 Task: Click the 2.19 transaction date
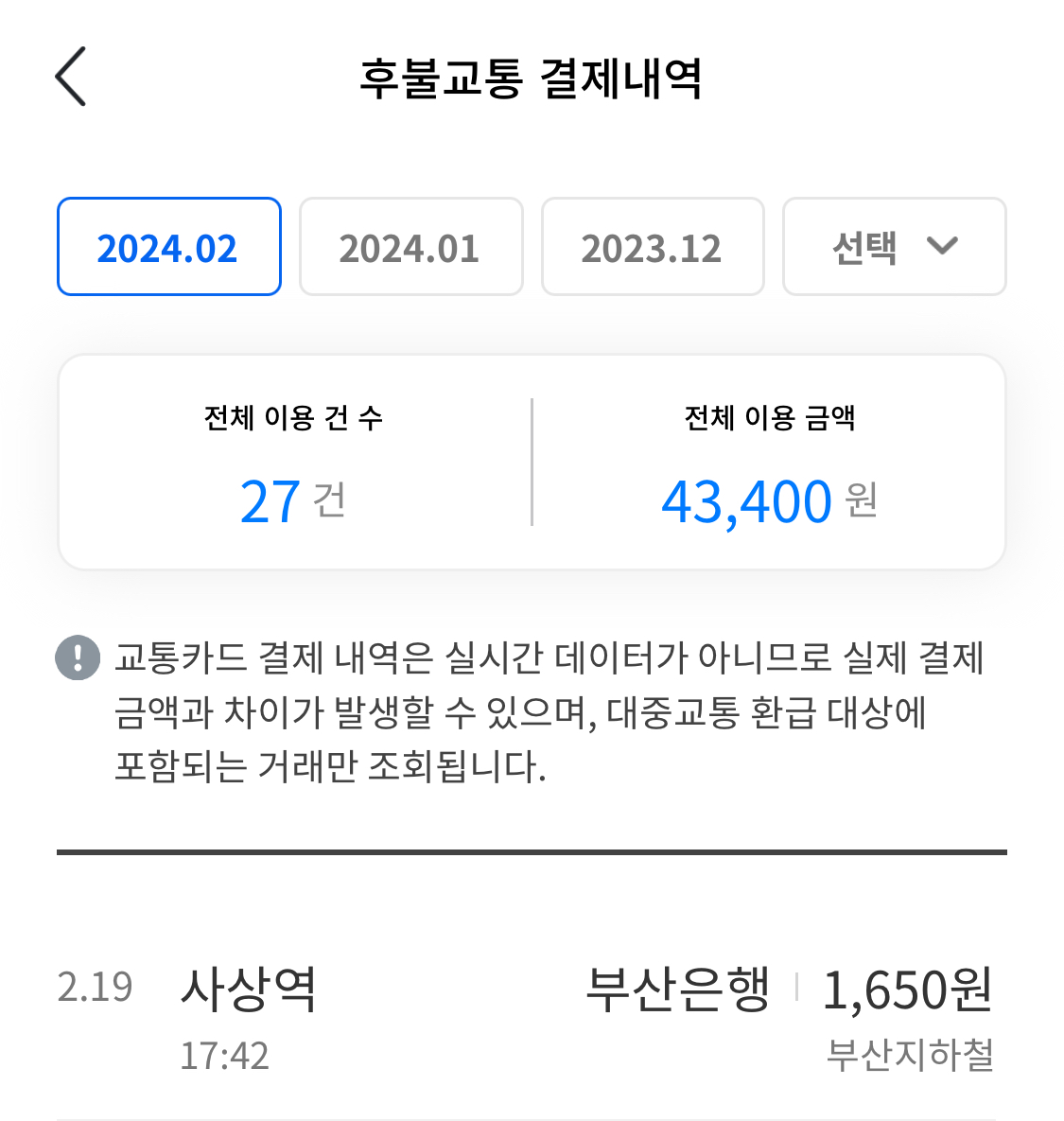click(95, 988)
